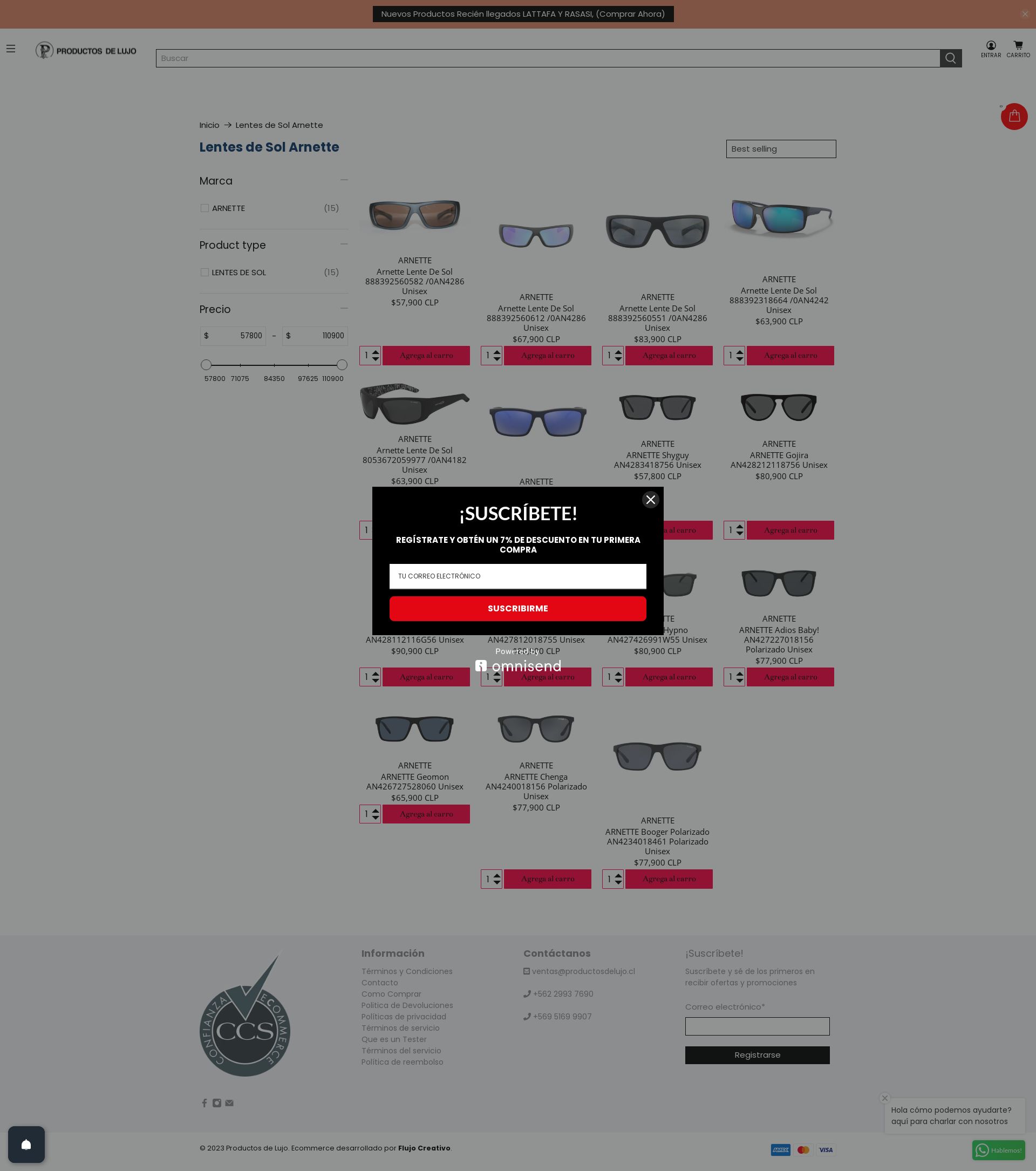Call +562 2993 7690
This screenshot has height=1171, width=1036.
pos(563,994)
